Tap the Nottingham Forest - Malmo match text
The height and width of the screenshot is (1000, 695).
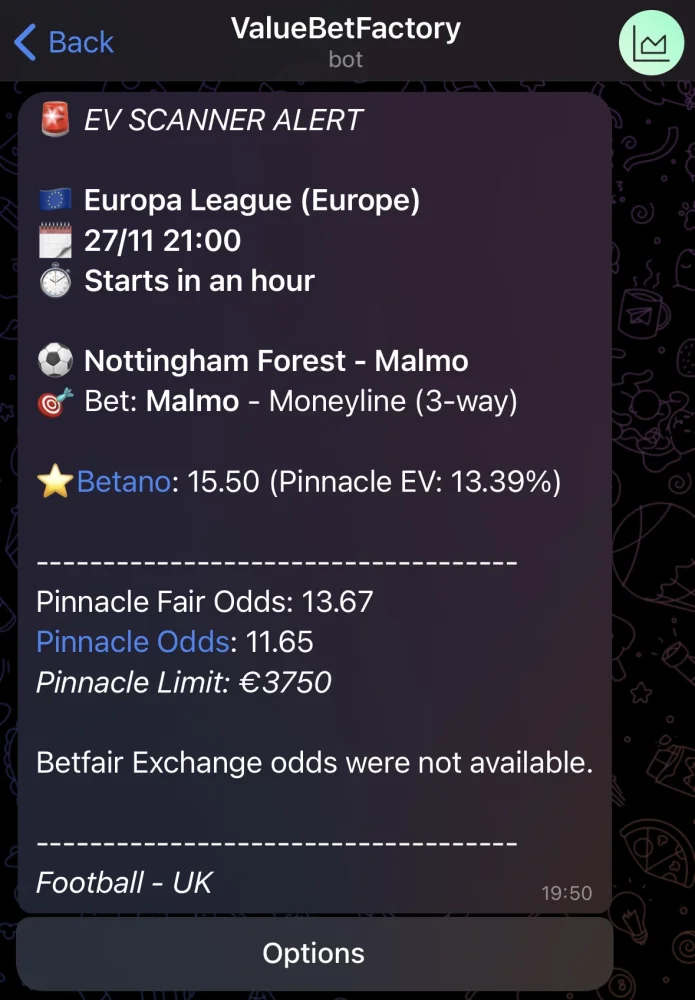[276, 360]
